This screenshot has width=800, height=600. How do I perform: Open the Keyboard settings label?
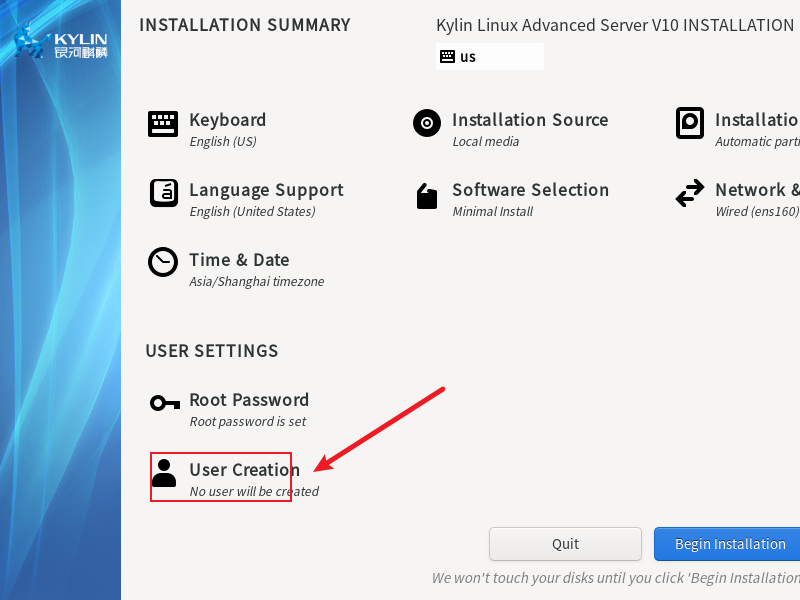[x=227, y=120]
